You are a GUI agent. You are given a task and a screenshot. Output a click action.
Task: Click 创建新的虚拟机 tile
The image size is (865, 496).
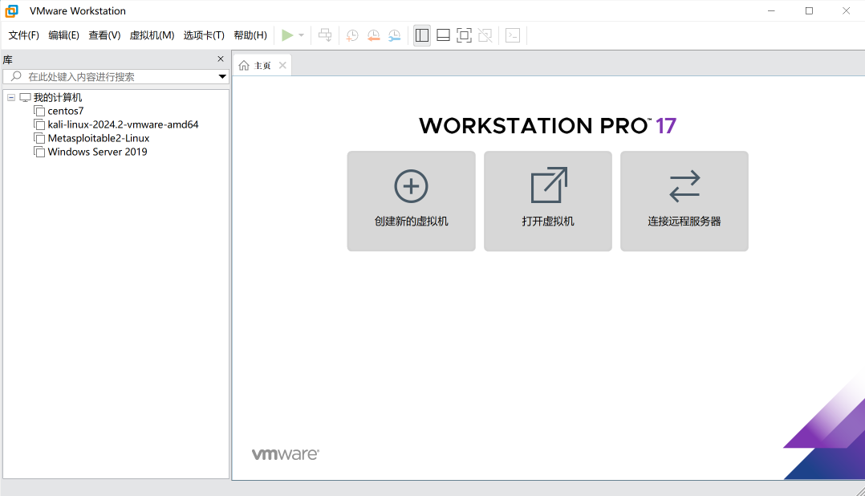click(x=411, y=201)
